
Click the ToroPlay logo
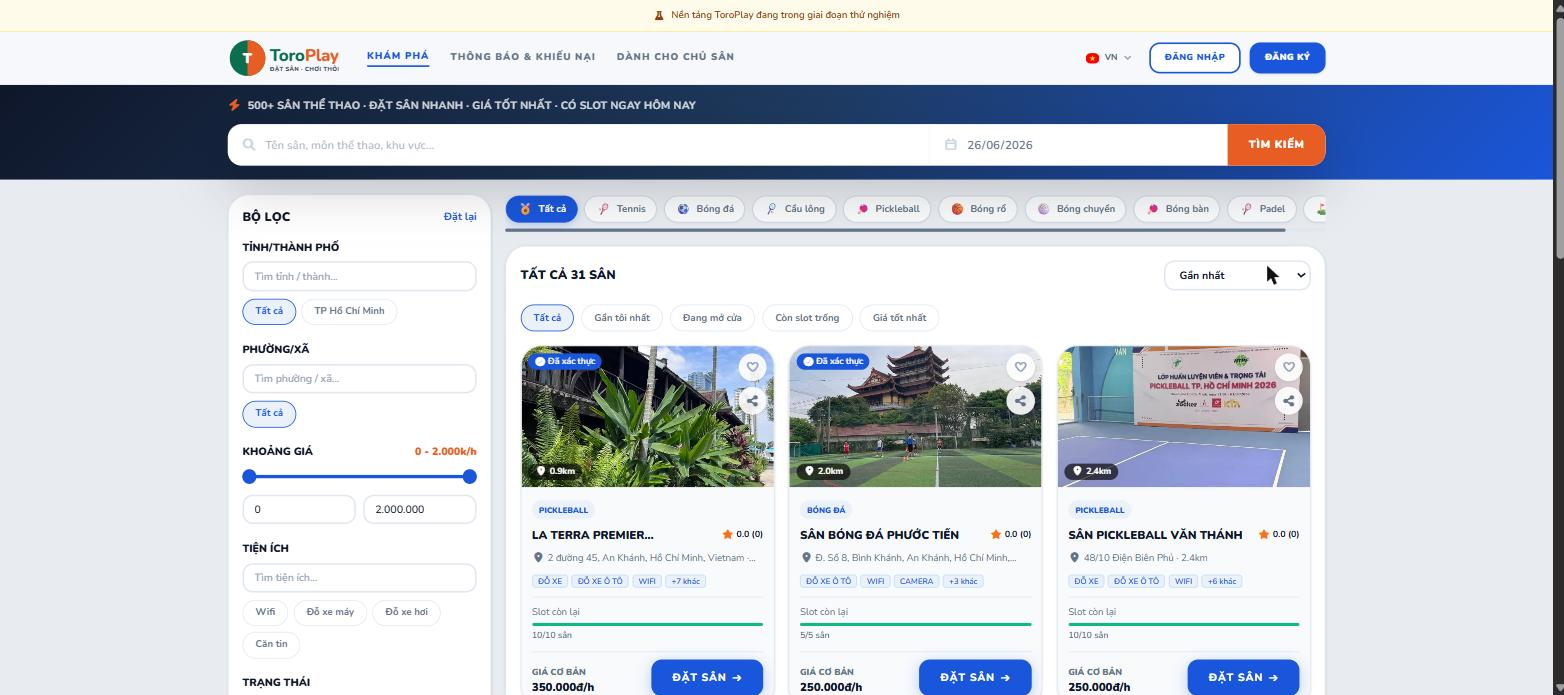(x=285, y=58)
